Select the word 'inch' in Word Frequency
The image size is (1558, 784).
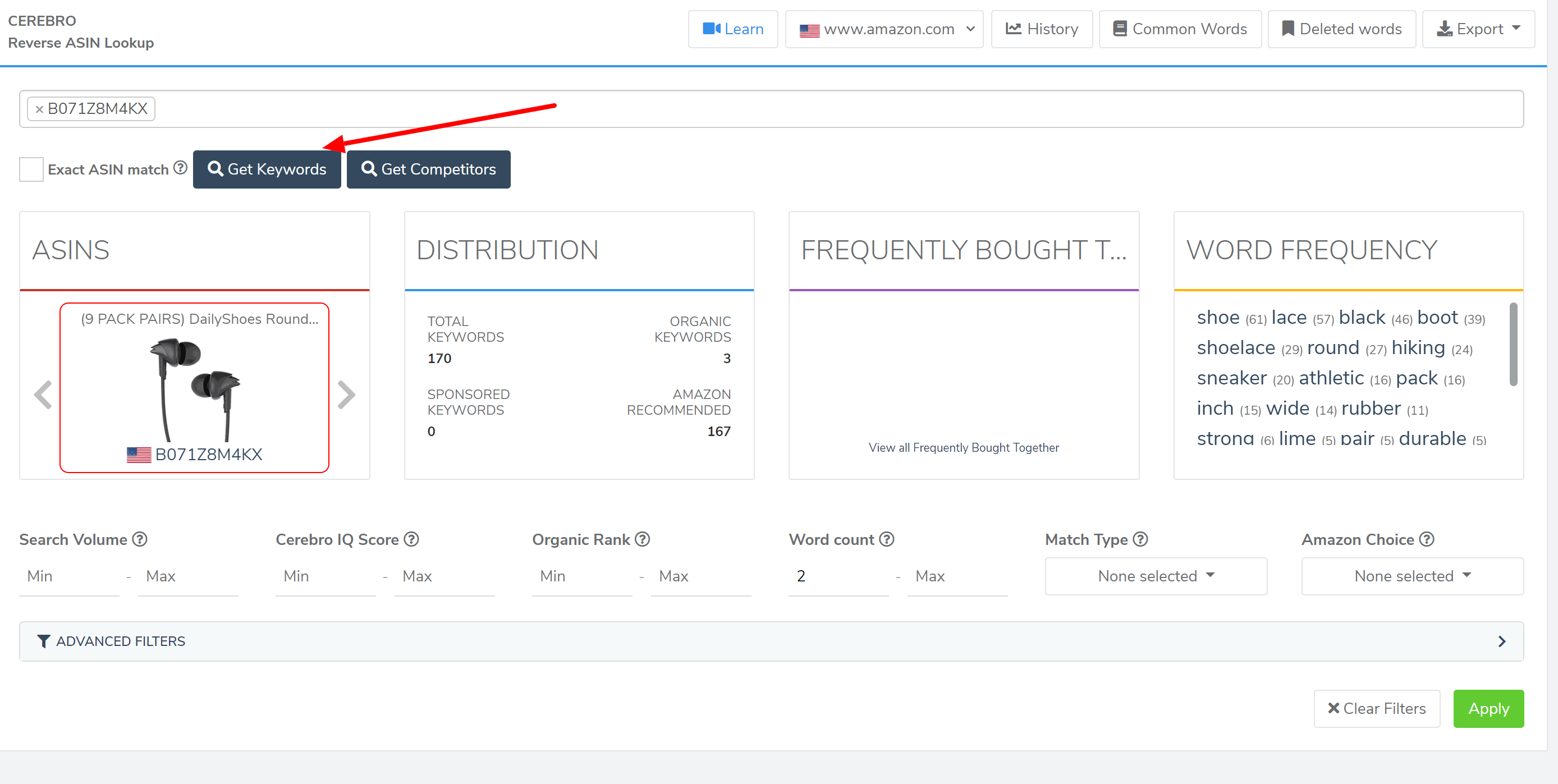coord(1215,409)
